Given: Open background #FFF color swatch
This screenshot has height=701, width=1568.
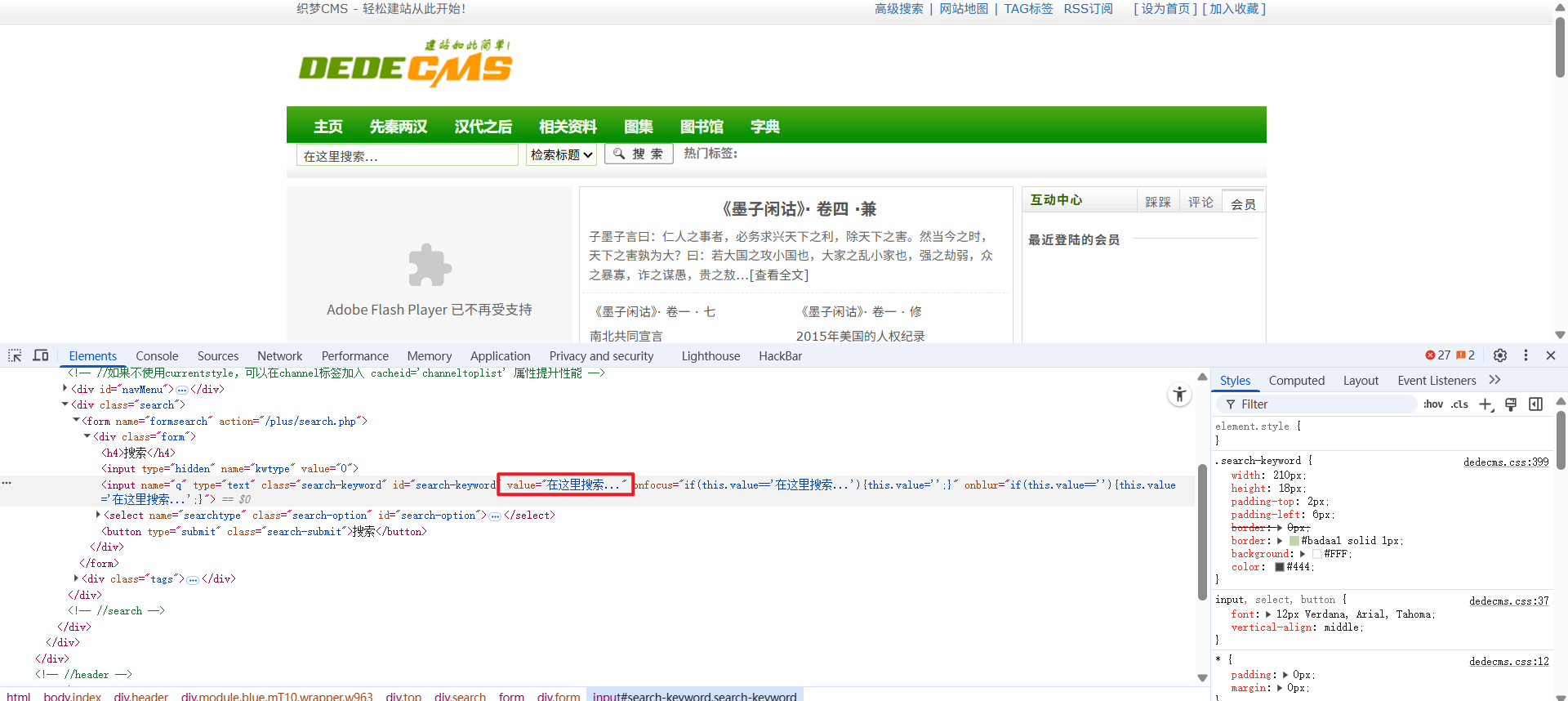Looking at the screenshot, I should 1317,554.
